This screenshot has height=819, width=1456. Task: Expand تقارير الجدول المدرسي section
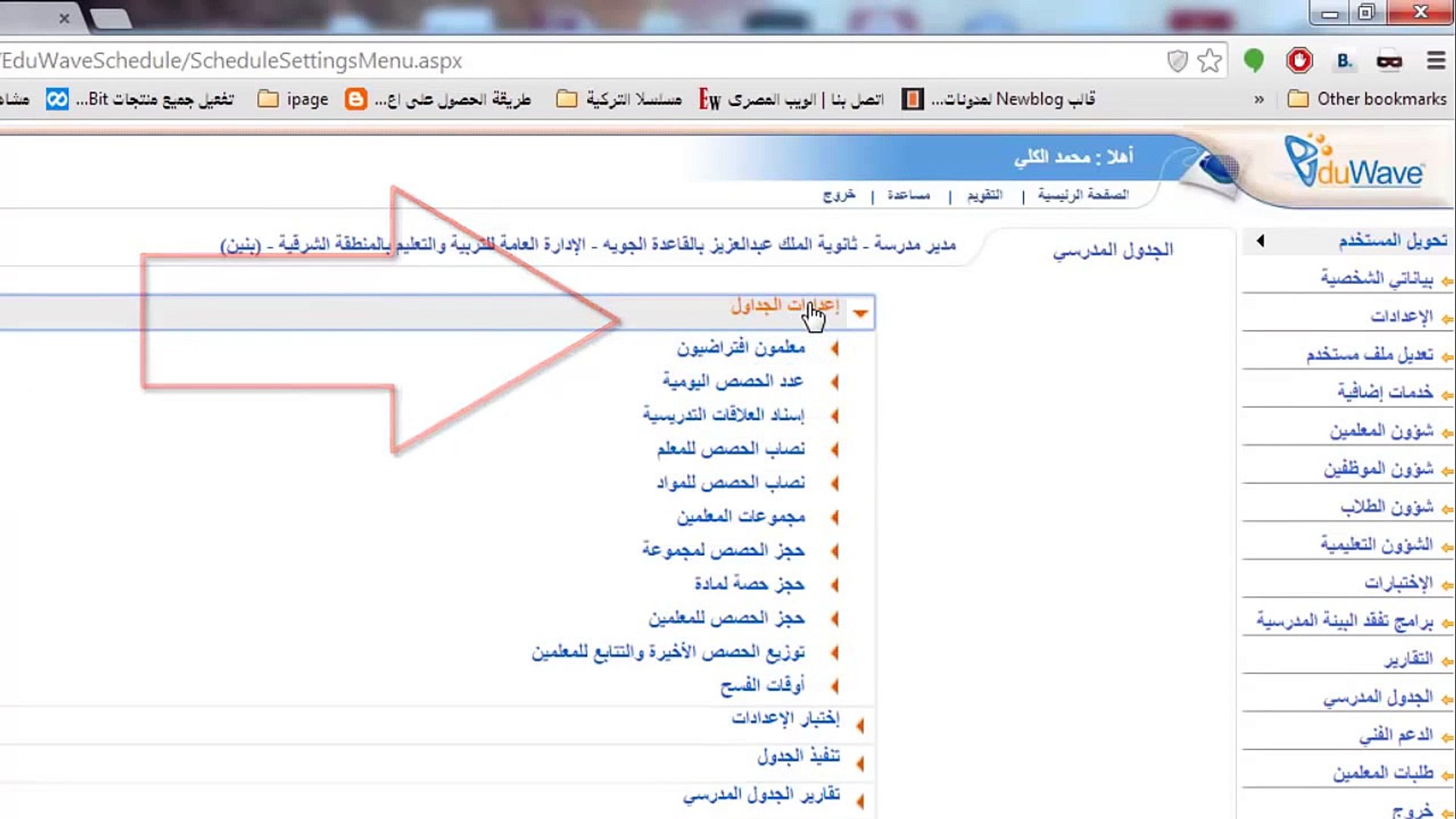(860, 801)
